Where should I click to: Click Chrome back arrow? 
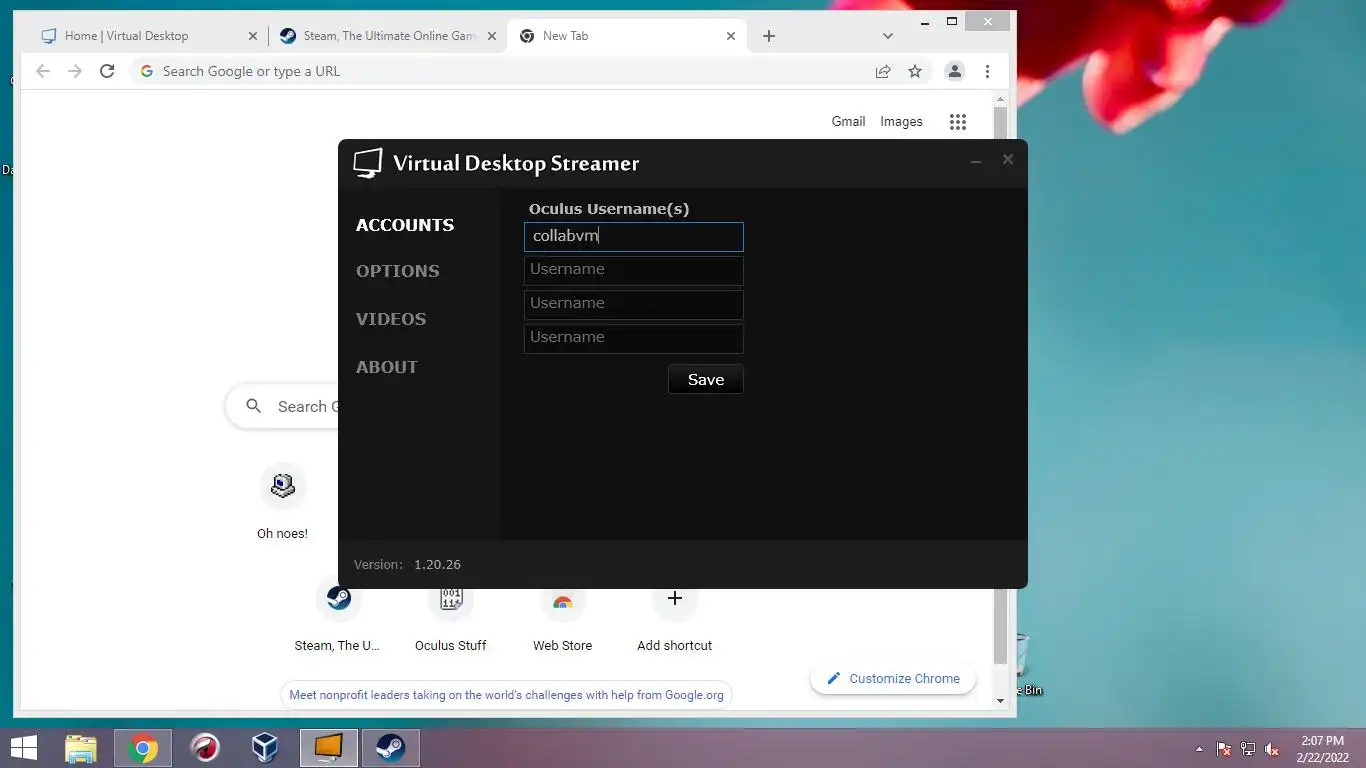pos(42,71)
